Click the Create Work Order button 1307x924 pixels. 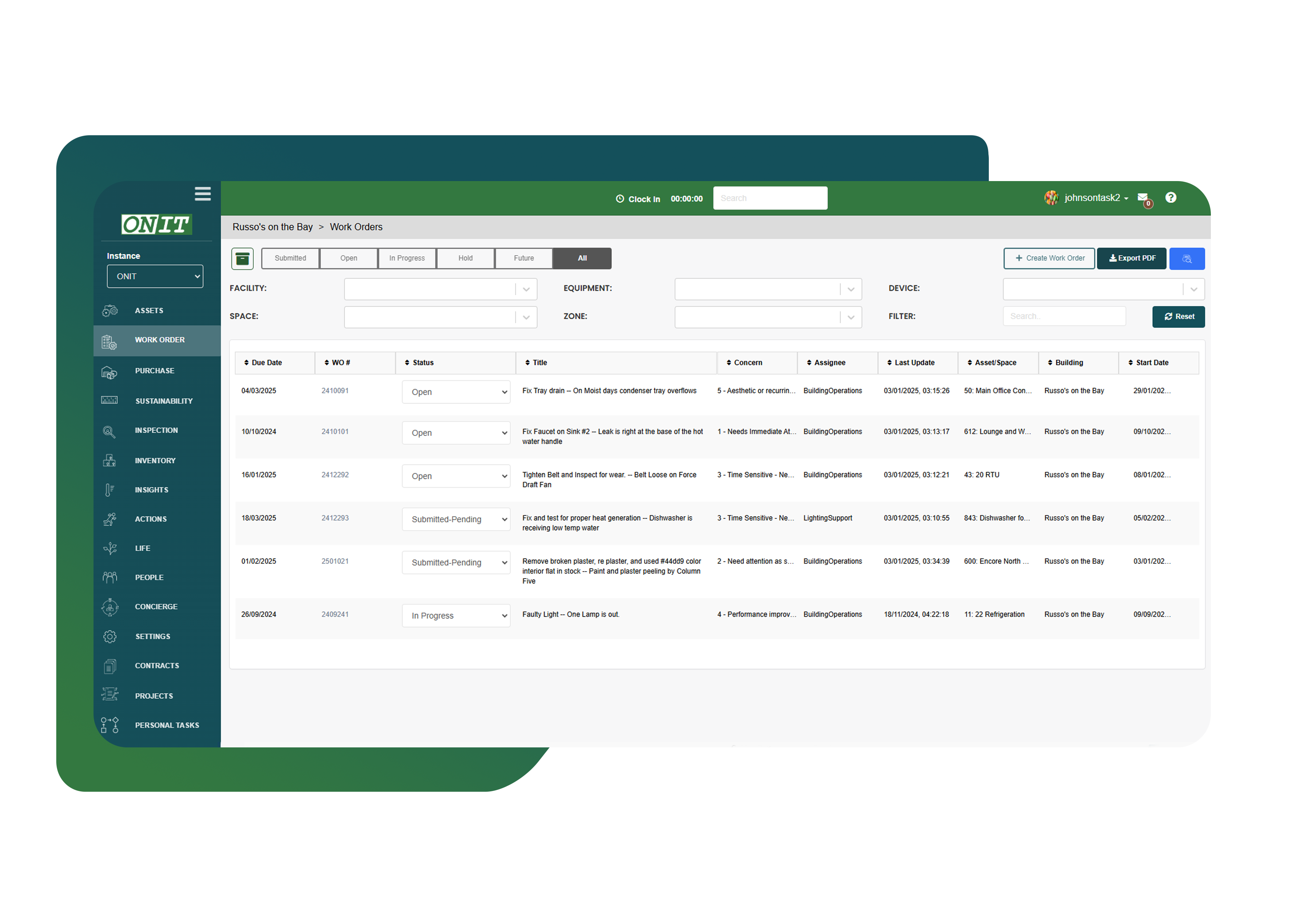coord(1048,259)
